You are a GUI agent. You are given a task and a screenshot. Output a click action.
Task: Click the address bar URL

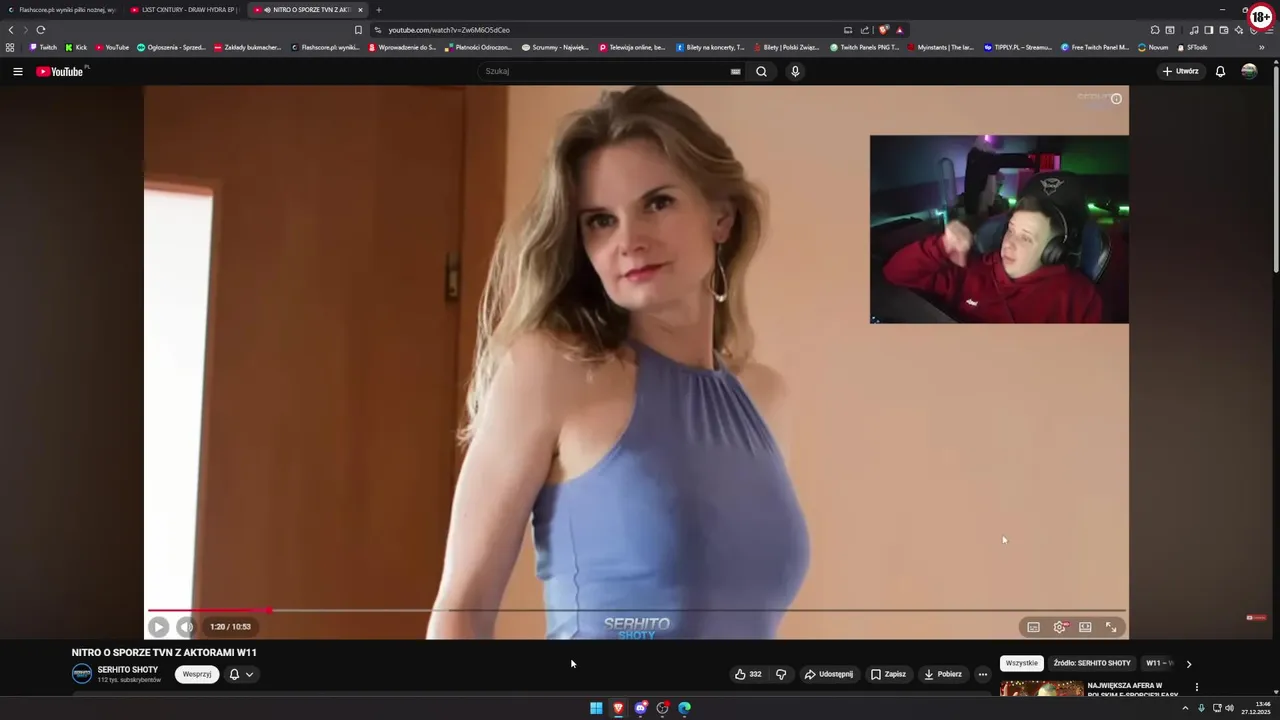click(x=449, y=30)
